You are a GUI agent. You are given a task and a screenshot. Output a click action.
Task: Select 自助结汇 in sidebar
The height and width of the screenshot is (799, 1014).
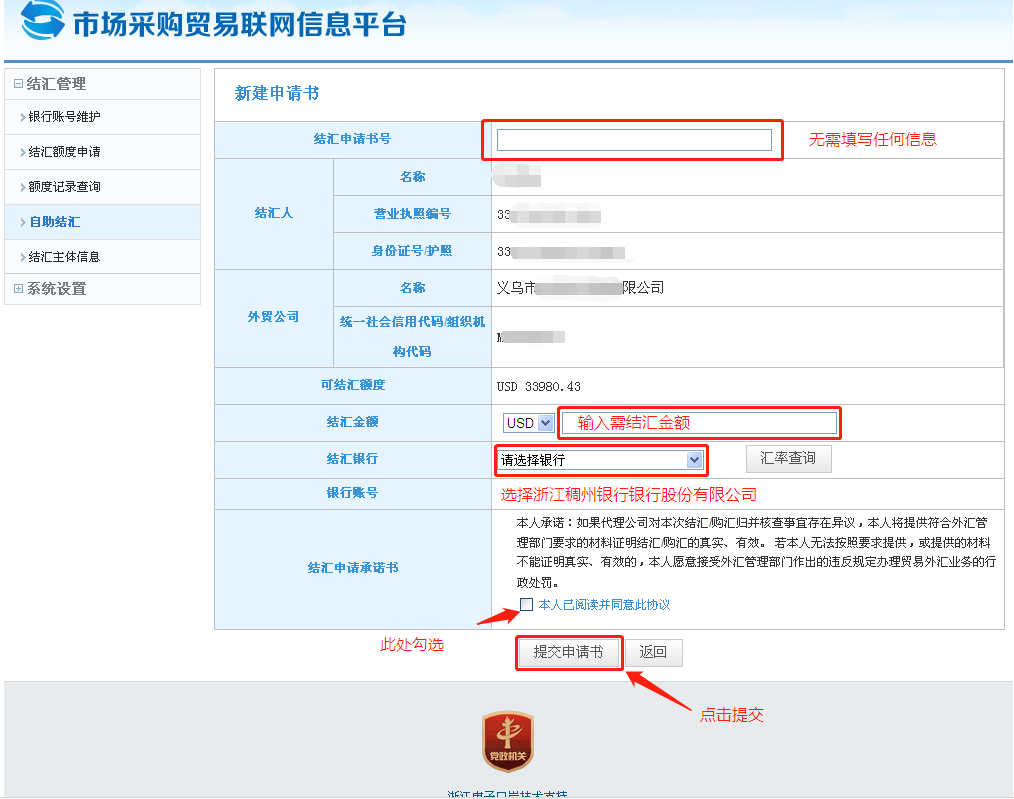54,222
